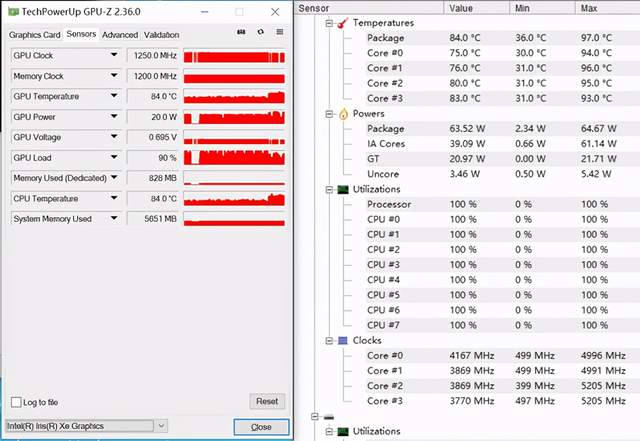Select the Sensors tab

[81, 34]
